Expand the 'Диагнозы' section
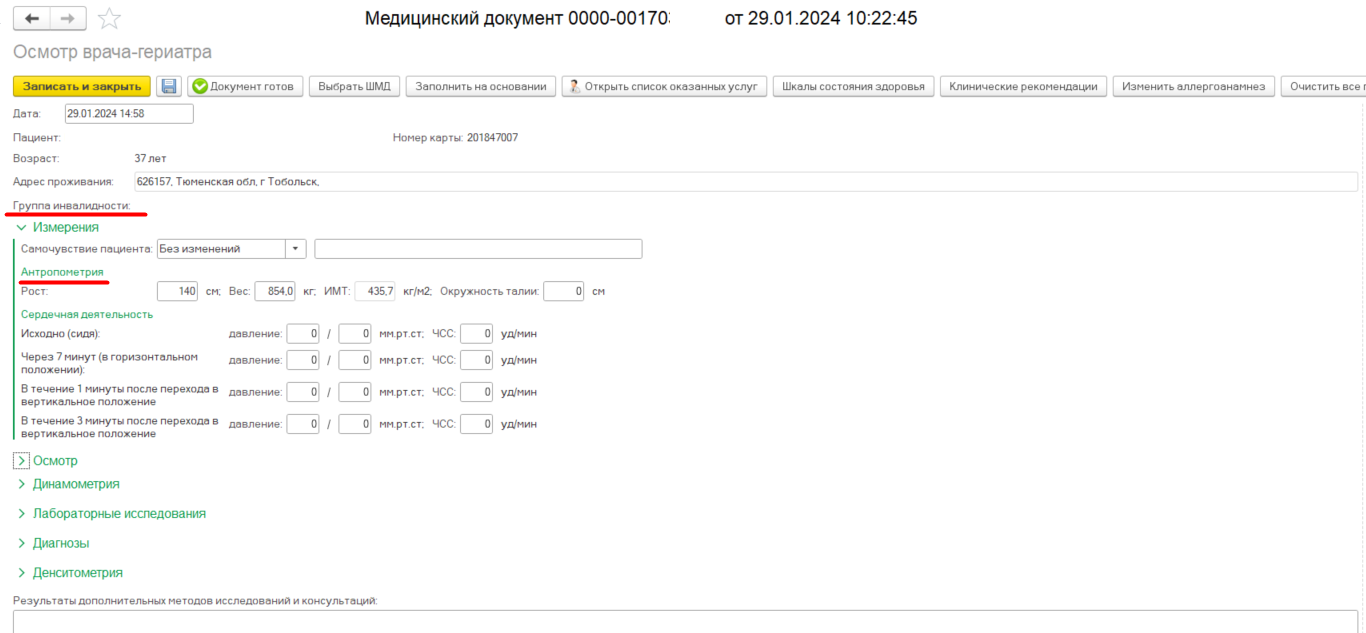The image size is (1366, 633). click(x=21, y=544)
